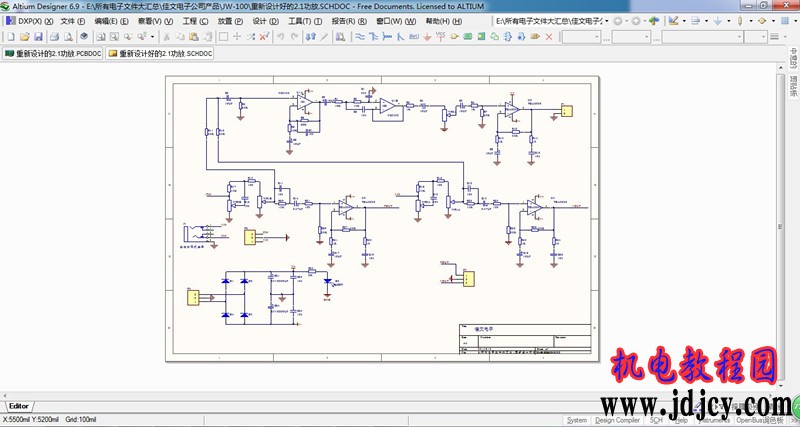
Task: Open the OpenBus调色板 panel button
Action: [x=760, y=420]
